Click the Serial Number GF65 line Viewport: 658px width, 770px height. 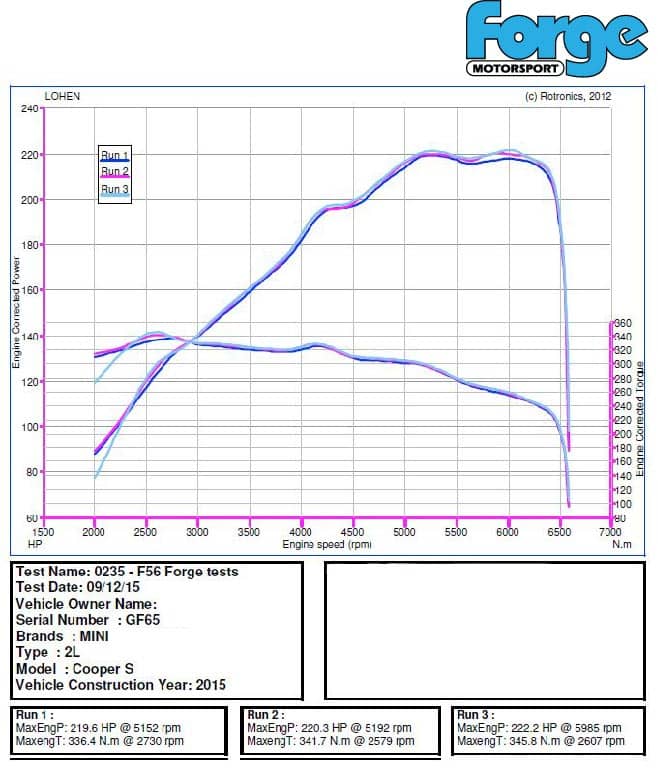[x=87, y=621]
